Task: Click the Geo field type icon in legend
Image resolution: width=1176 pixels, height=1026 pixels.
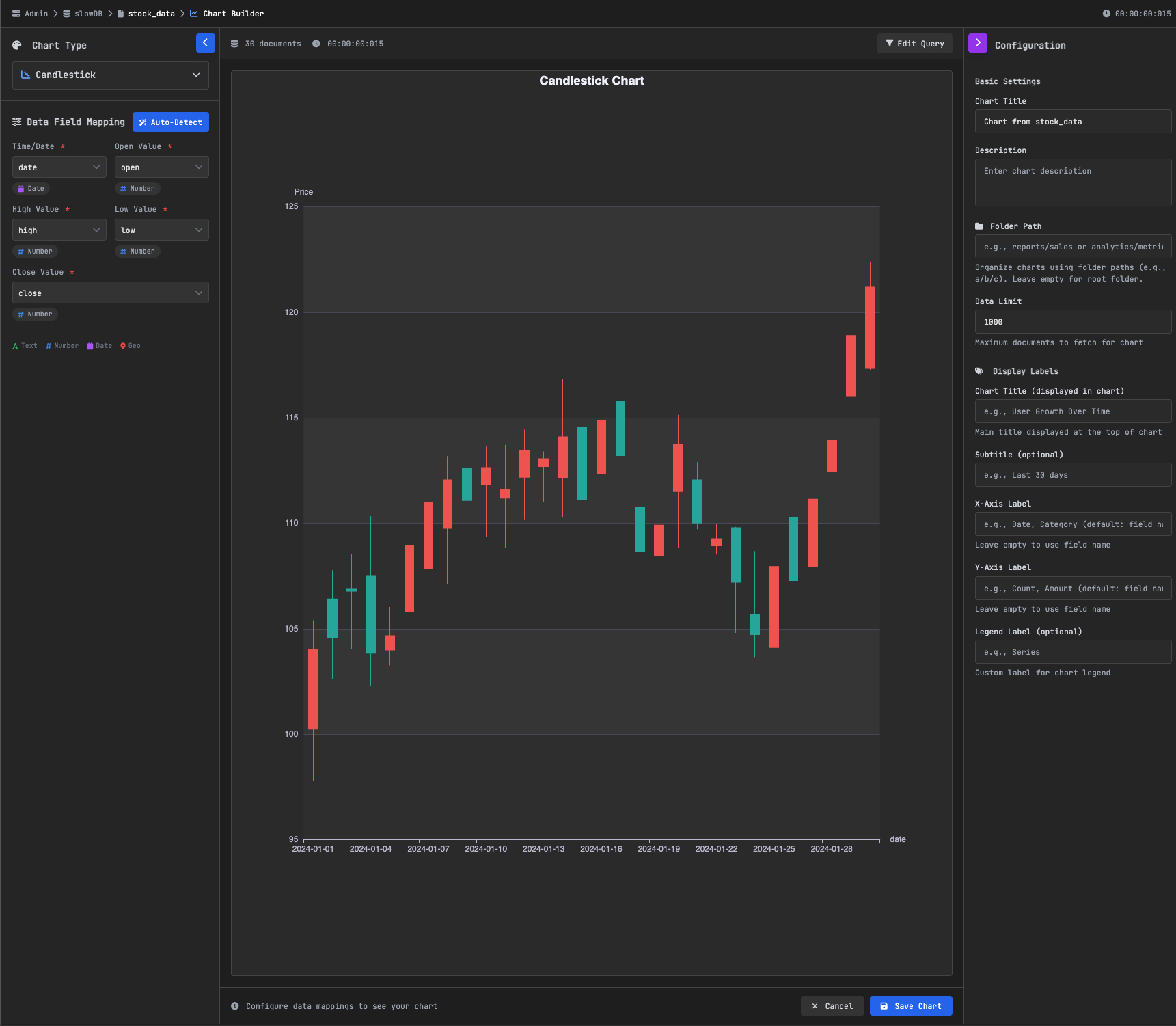Action: click(124, 345)
